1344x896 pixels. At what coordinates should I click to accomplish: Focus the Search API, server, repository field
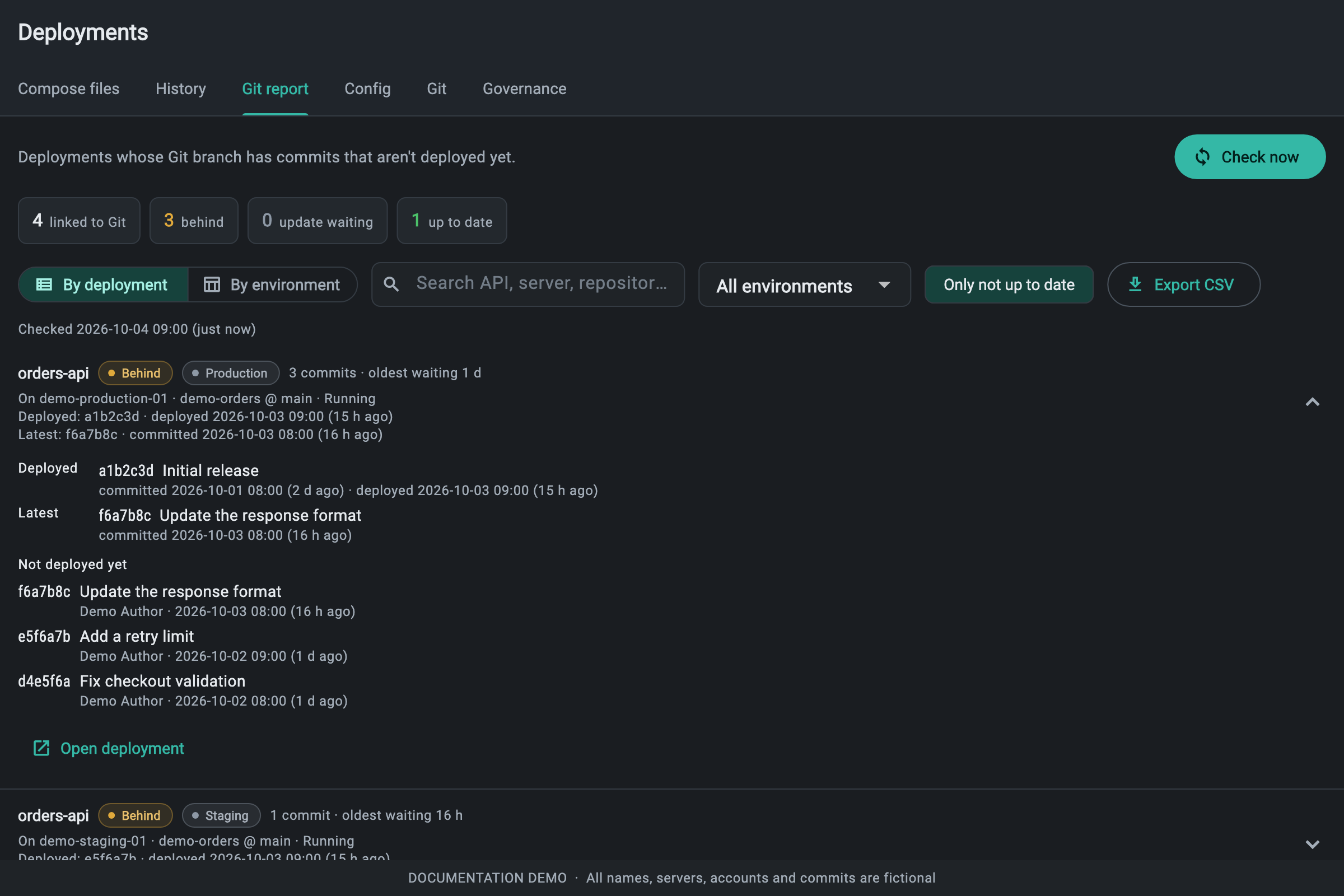(528, 284)
